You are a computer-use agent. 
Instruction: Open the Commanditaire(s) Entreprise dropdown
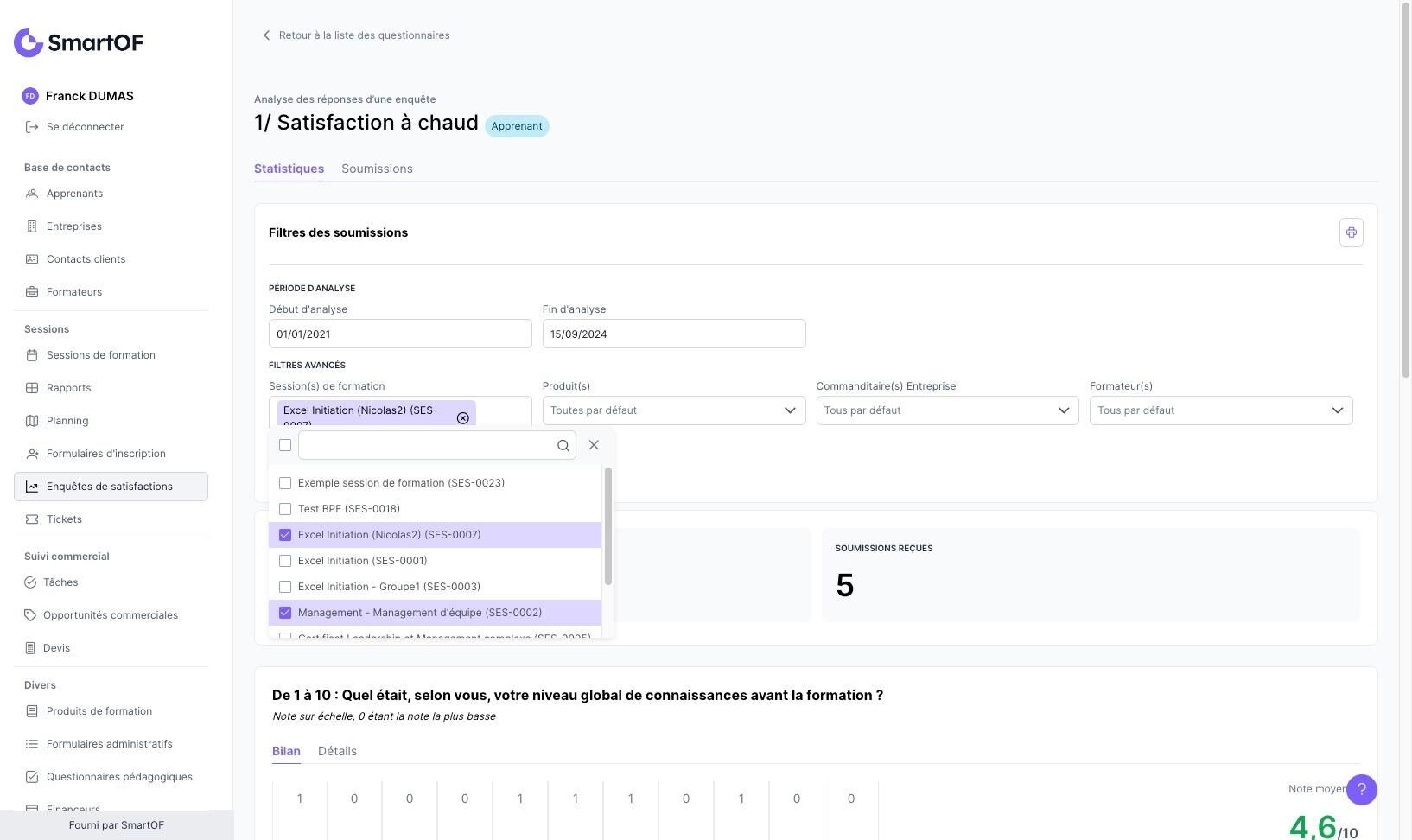tap(947, 410)
